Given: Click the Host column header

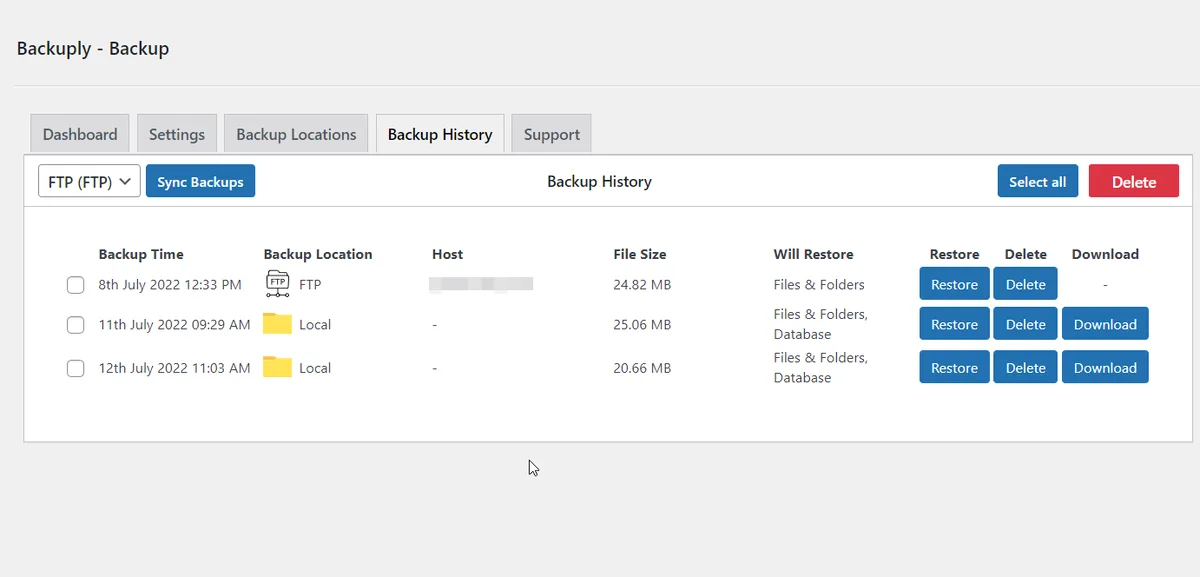Looking at the screenshot, I should pos(447,254).
